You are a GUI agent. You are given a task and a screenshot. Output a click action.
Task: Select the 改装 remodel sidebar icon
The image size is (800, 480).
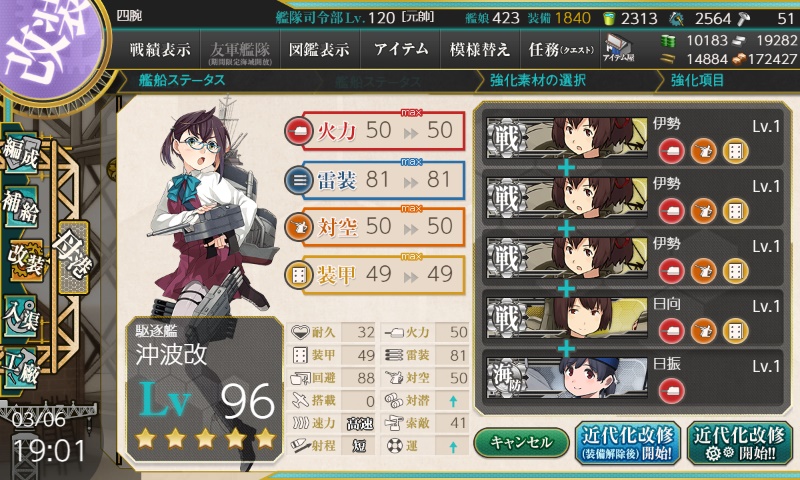click(26, 260)
